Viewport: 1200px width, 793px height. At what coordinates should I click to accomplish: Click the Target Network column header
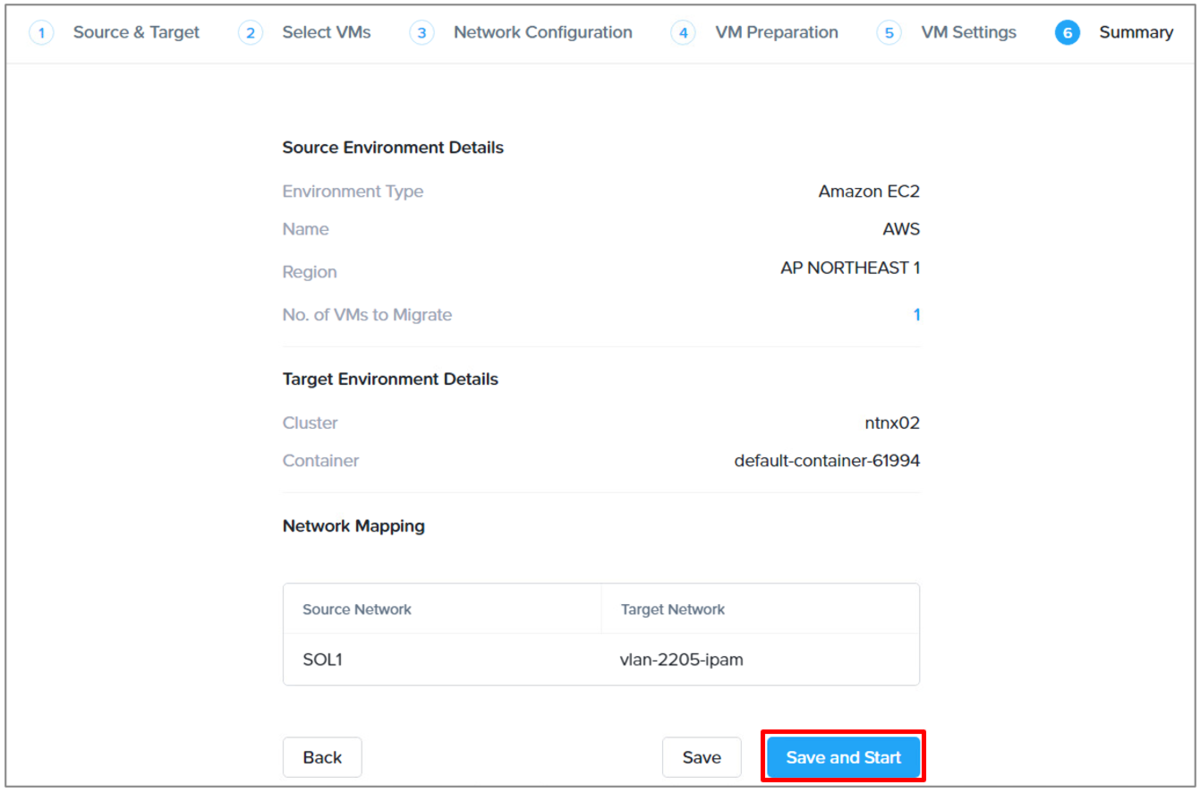coord(673,609)
